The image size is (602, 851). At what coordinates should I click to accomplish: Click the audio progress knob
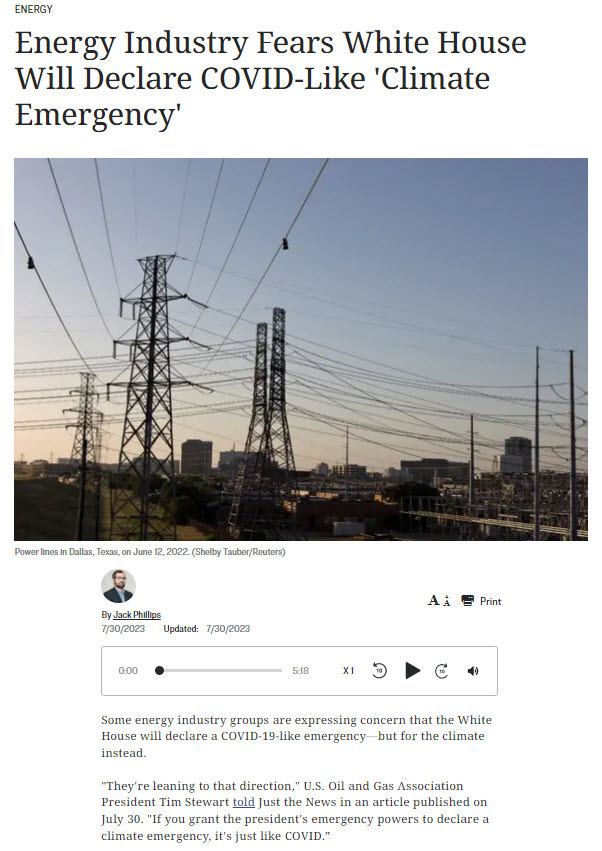[159, 671]
